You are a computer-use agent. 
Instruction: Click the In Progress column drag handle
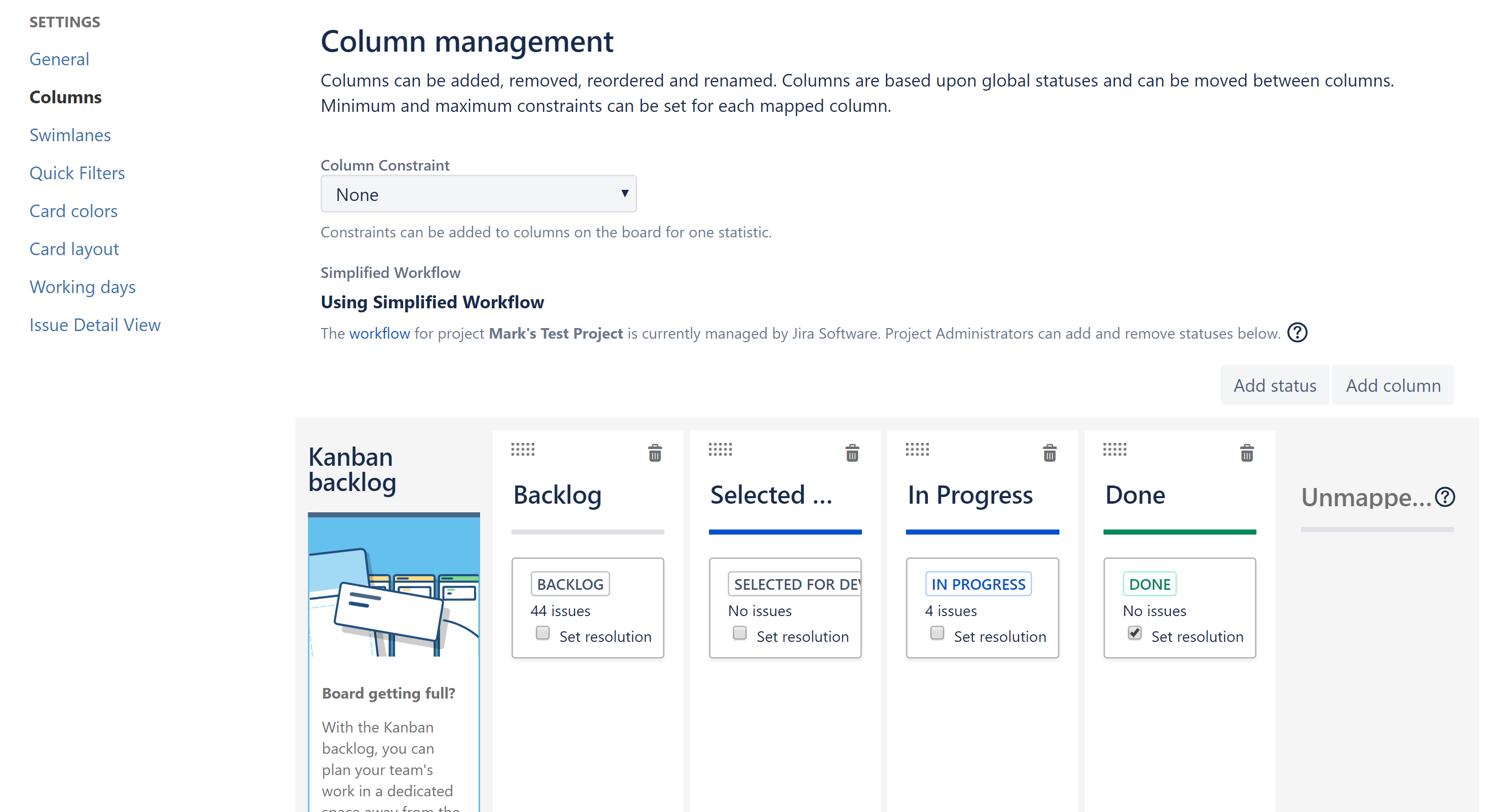(918, 450)
